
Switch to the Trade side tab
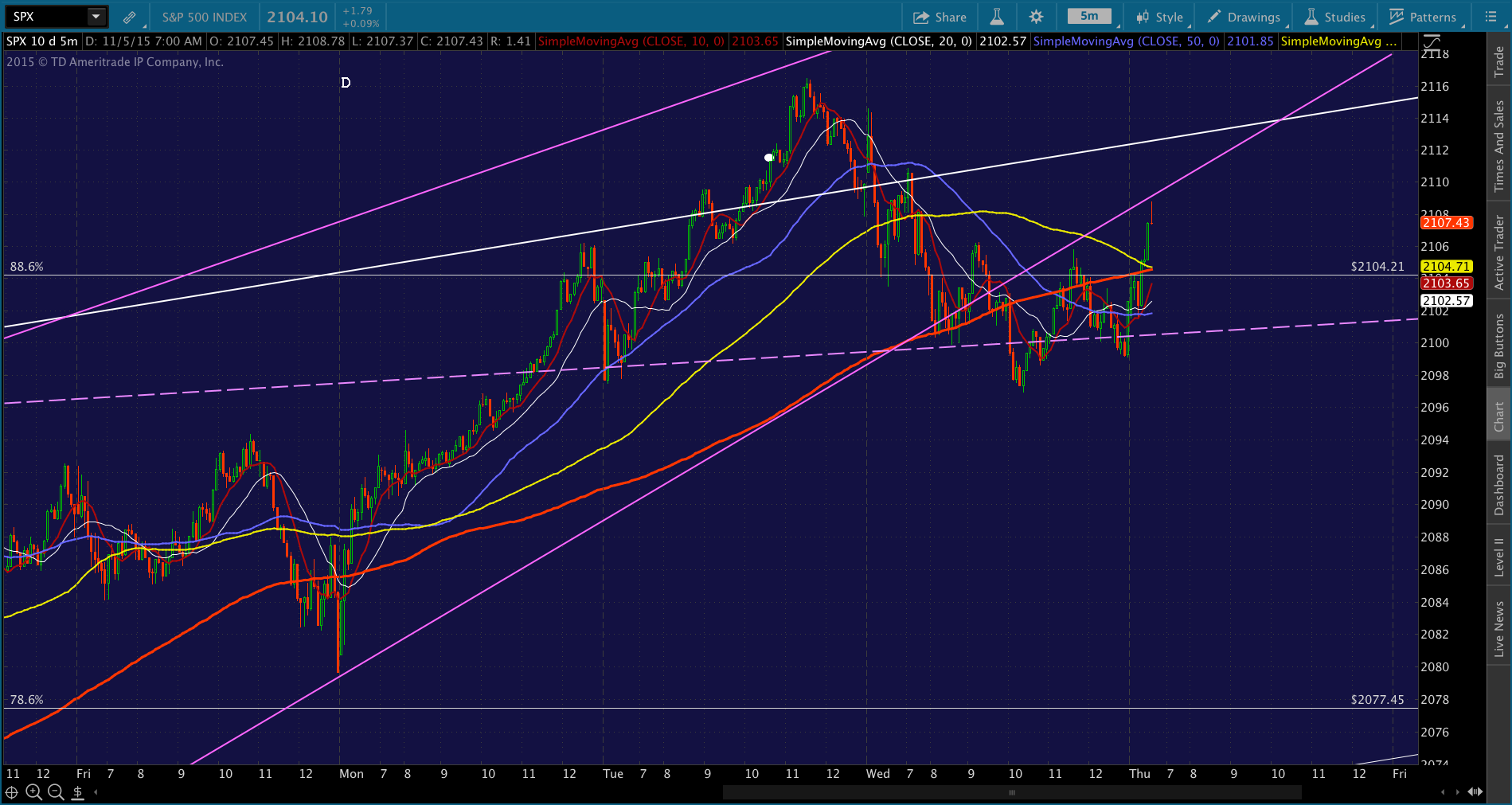point(1499,61)
